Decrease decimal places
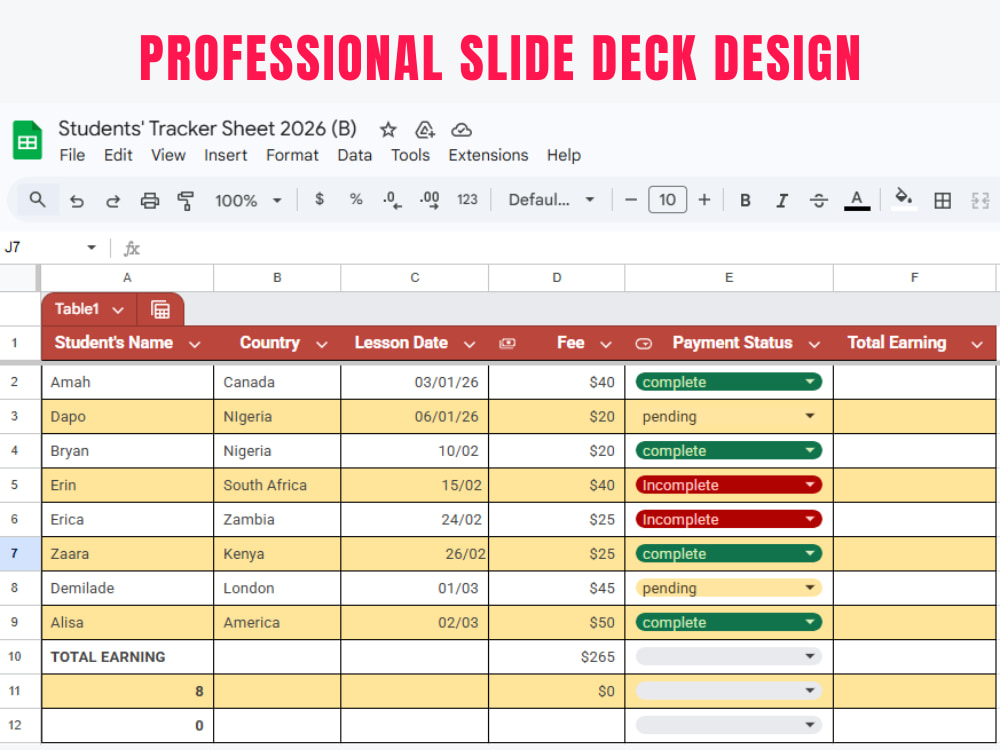Viewport: 1000px width, 750px height. point(392,200)
